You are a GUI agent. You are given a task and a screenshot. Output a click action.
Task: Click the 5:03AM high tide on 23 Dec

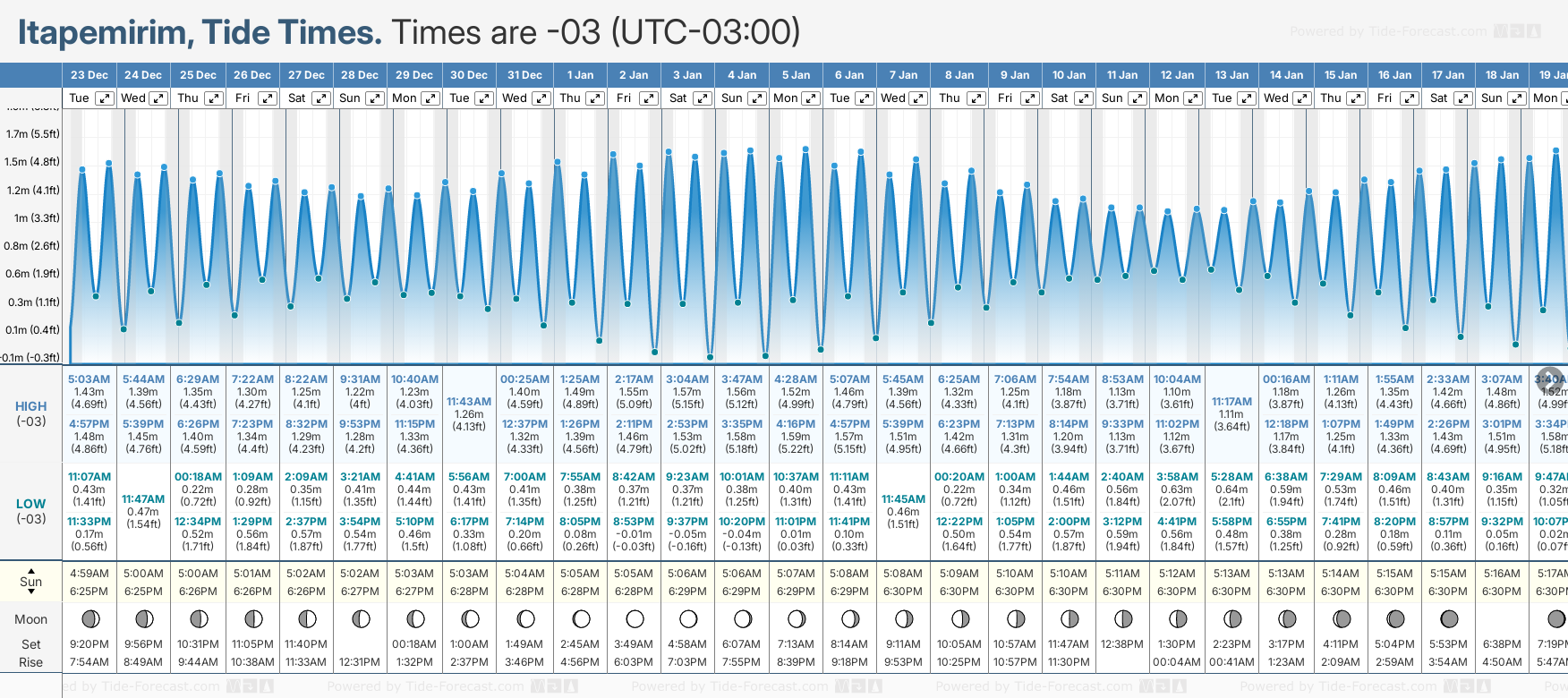click(89, 379)
